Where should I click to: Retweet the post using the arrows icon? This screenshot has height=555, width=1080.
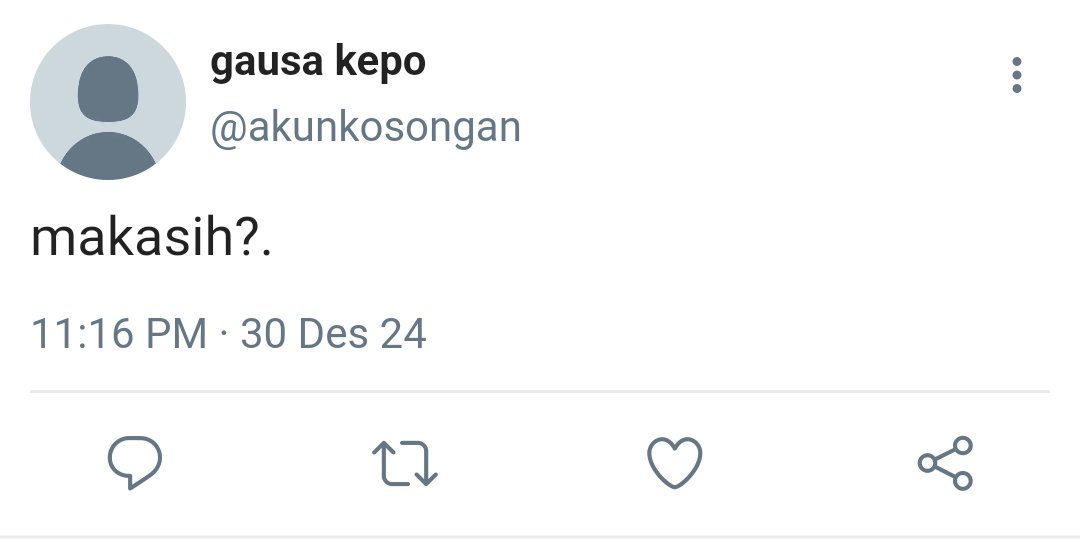[405, 463]
